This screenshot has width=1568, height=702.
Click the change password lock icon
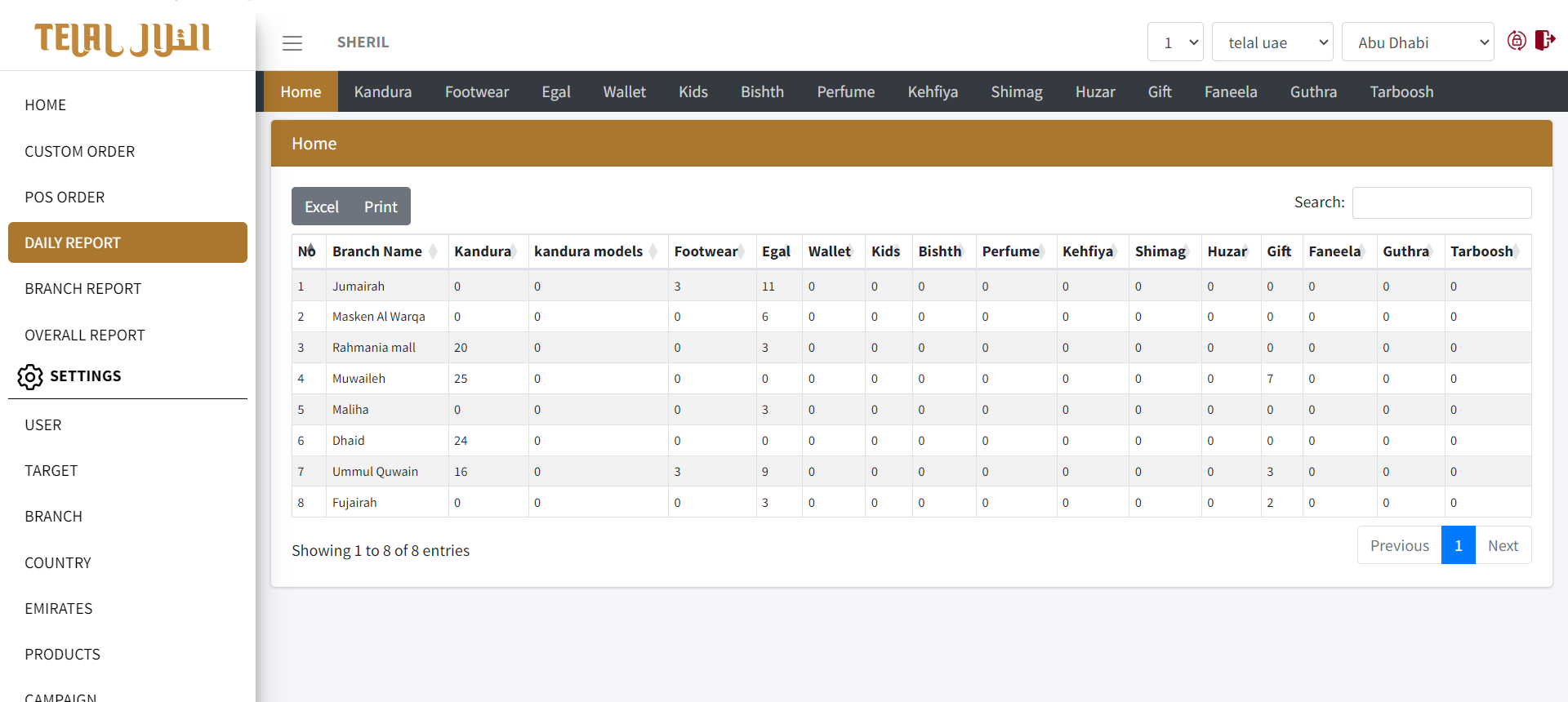pos(1517,41)
